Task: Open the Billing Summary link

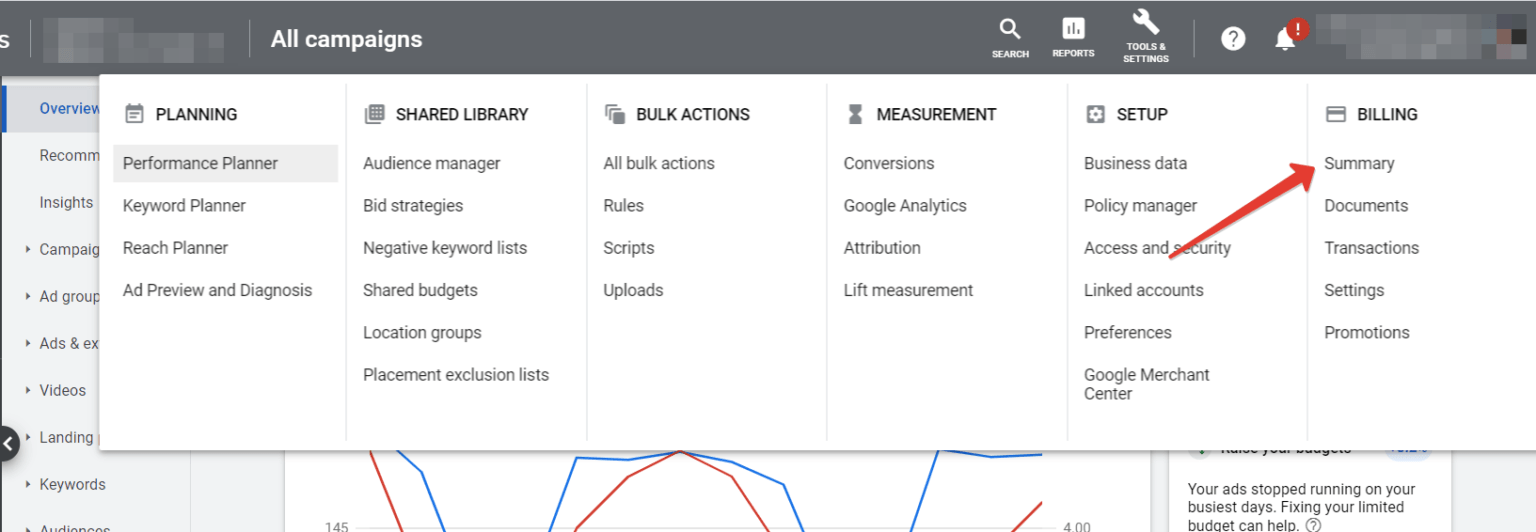Action: pyautogui.click(x=1359, y=163)
